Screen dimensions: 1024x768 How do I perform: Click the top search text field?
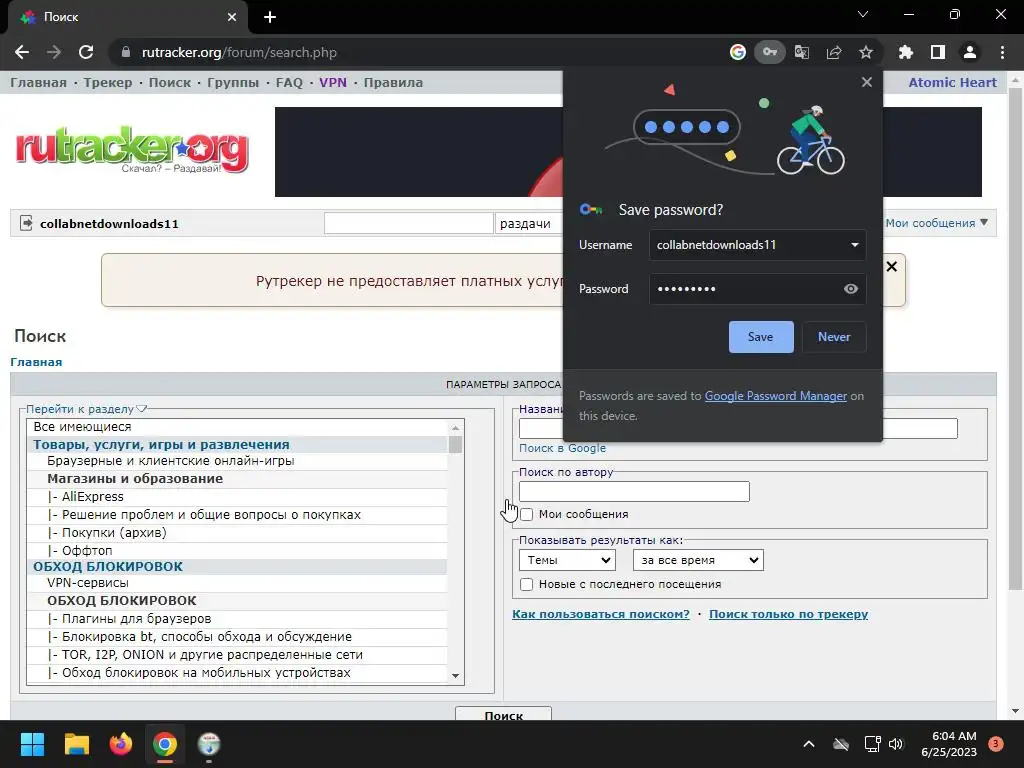point(408,223)
